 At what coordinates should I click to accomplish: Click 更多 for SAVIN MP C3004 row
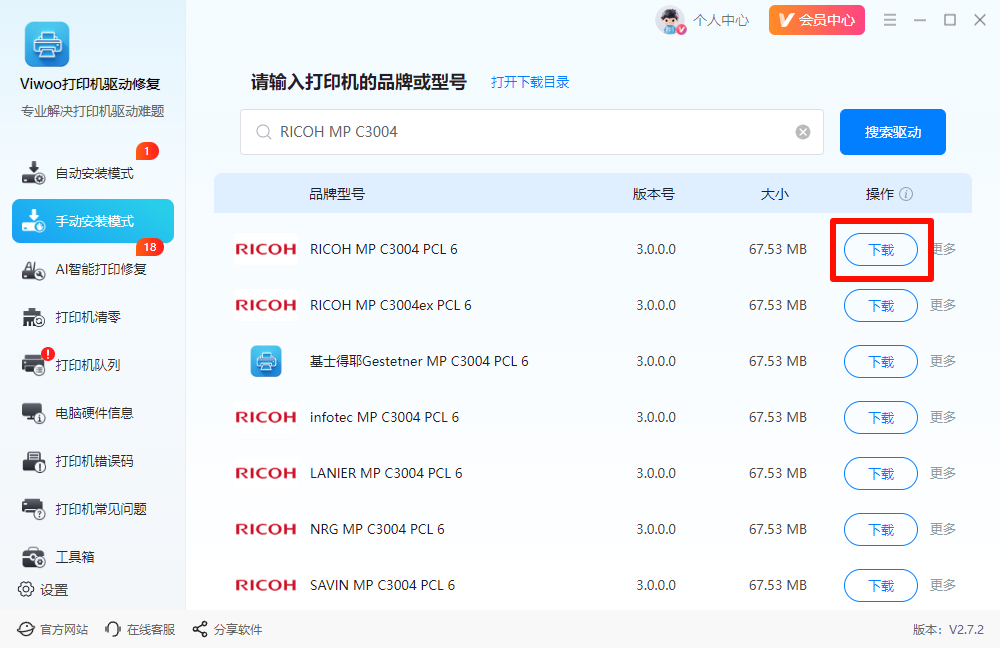coord(943,585)
